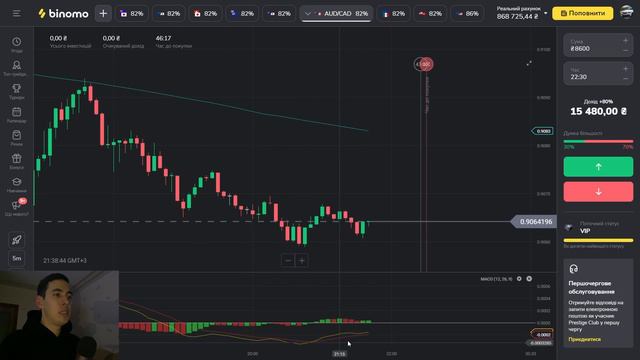Place a down trade with the red arrow button
The height and width of the screenshot is (360, 640).
coord(598,191)
